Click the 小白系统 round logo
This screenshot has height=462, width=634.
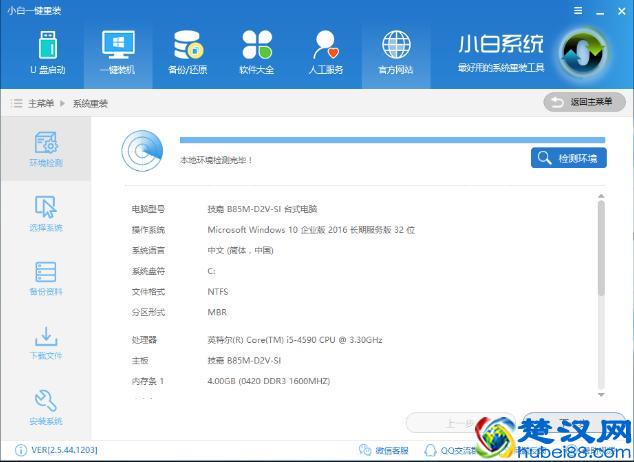coord(583,53)
